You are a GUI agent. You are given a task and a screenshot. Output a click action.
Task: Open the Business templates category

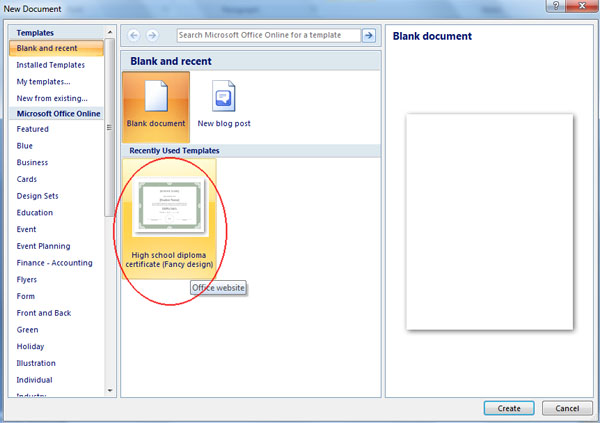pos(32,163)
